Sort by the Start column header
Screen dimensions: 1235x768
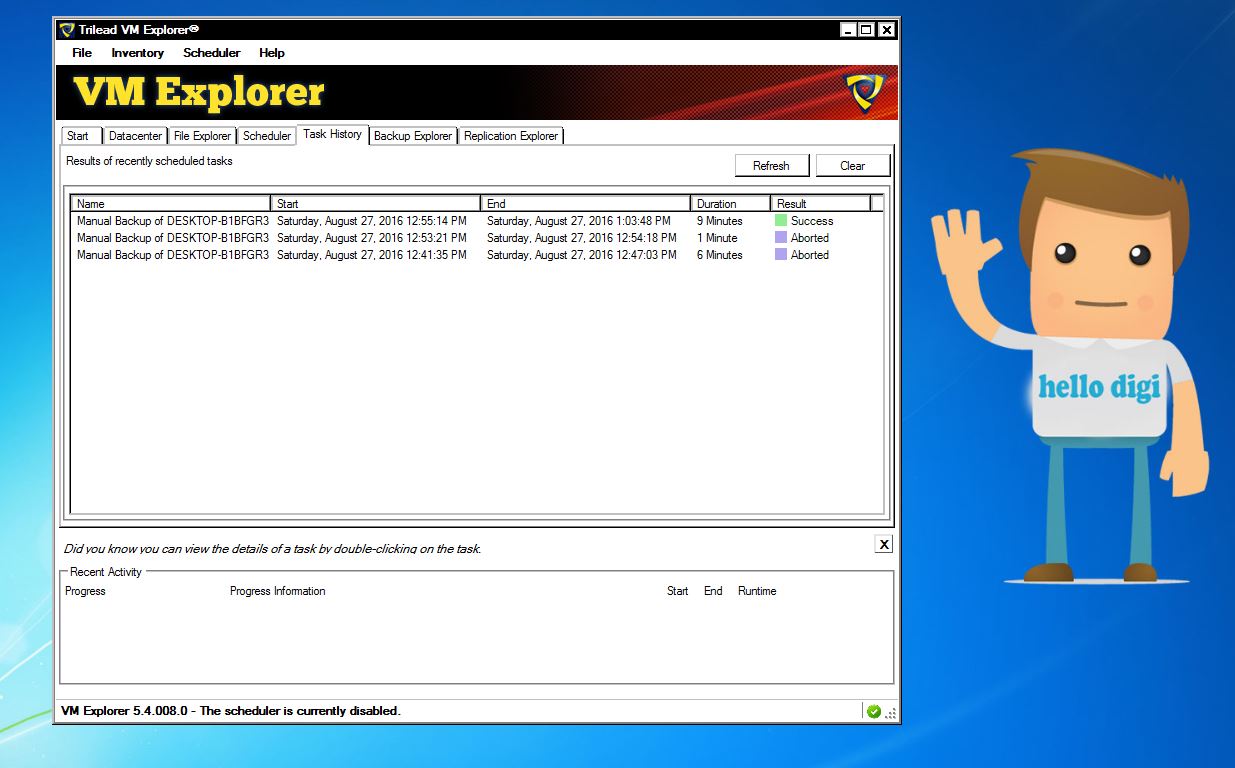tap(376, 203)
